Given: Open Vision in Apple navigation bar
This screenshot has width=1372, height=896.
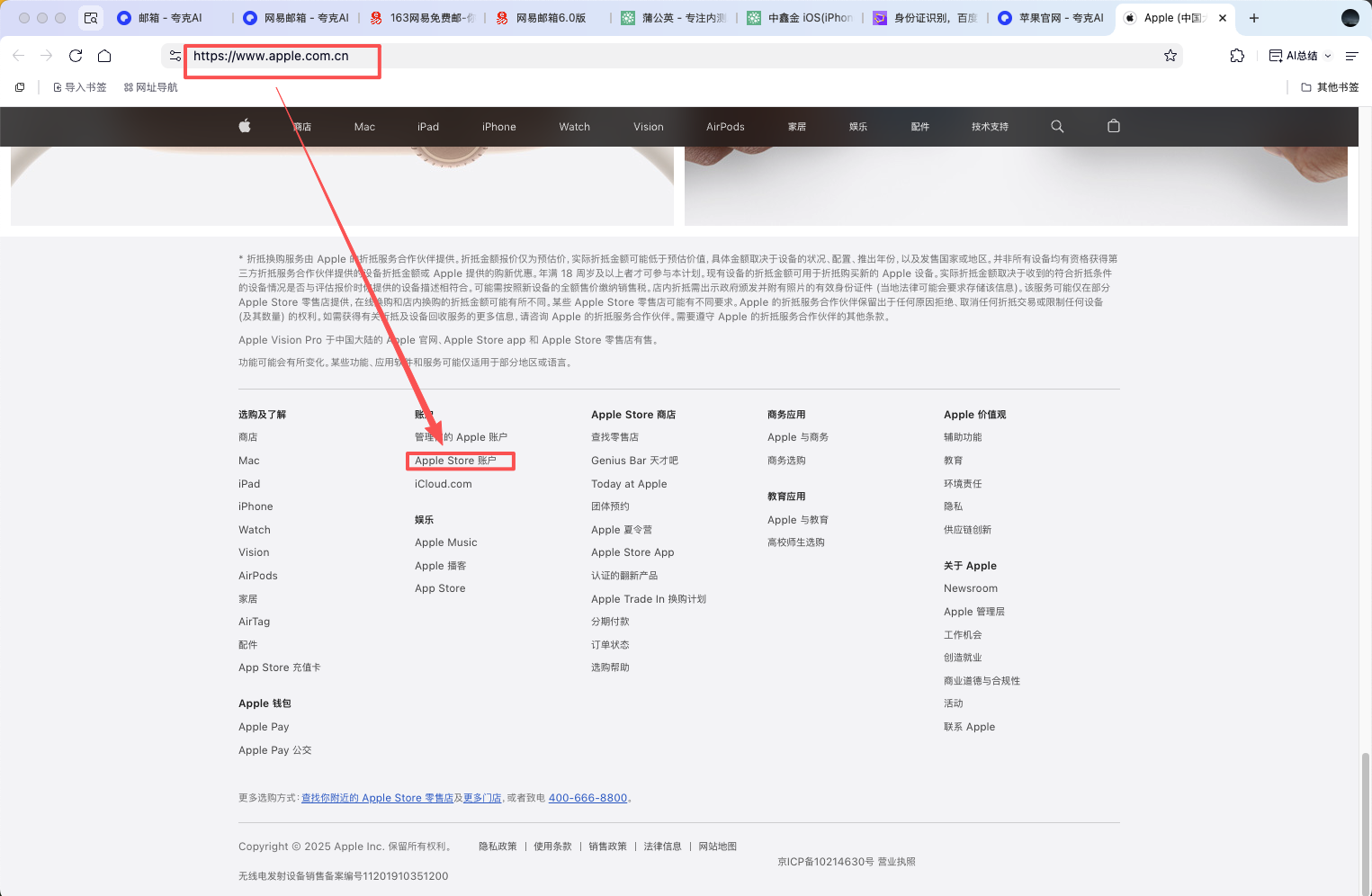Looking at the screenshot, I should click(x=649, y=127).
